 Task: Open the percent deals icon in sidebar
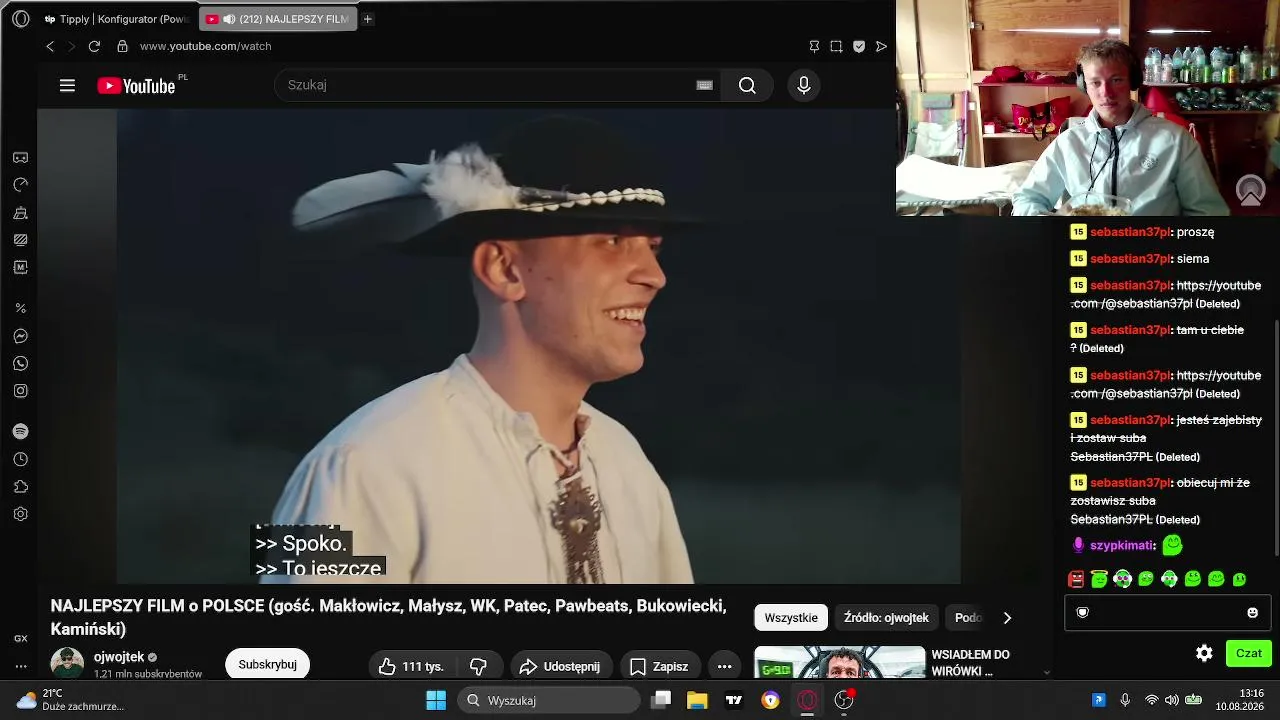pyautogui.click(x=20, y=308)
